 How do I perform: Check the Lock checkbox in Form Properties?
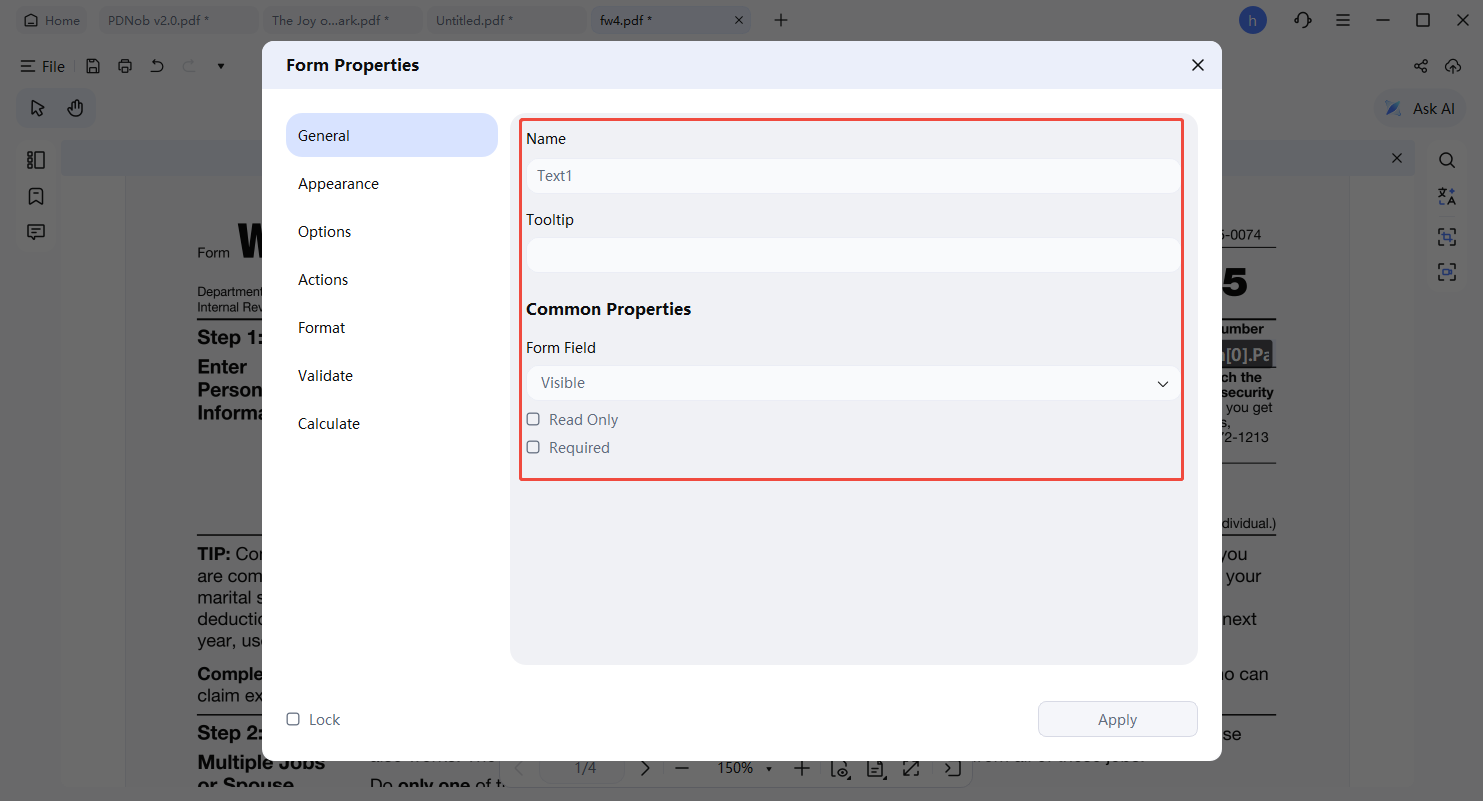tap(292, 718)
